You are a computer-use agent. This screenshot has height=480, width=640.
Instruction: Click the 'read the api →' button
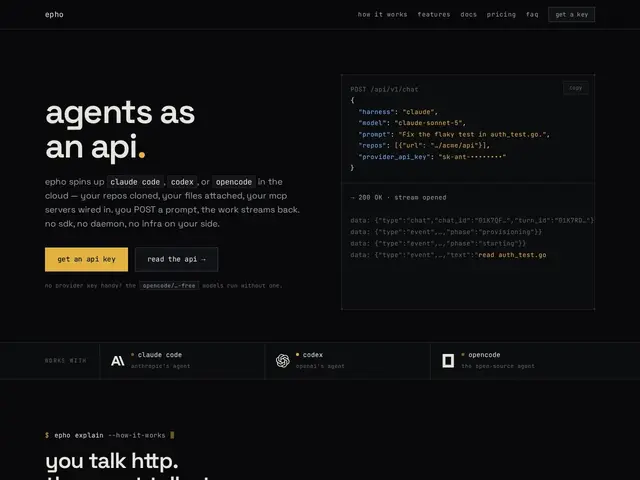[176, 259]
